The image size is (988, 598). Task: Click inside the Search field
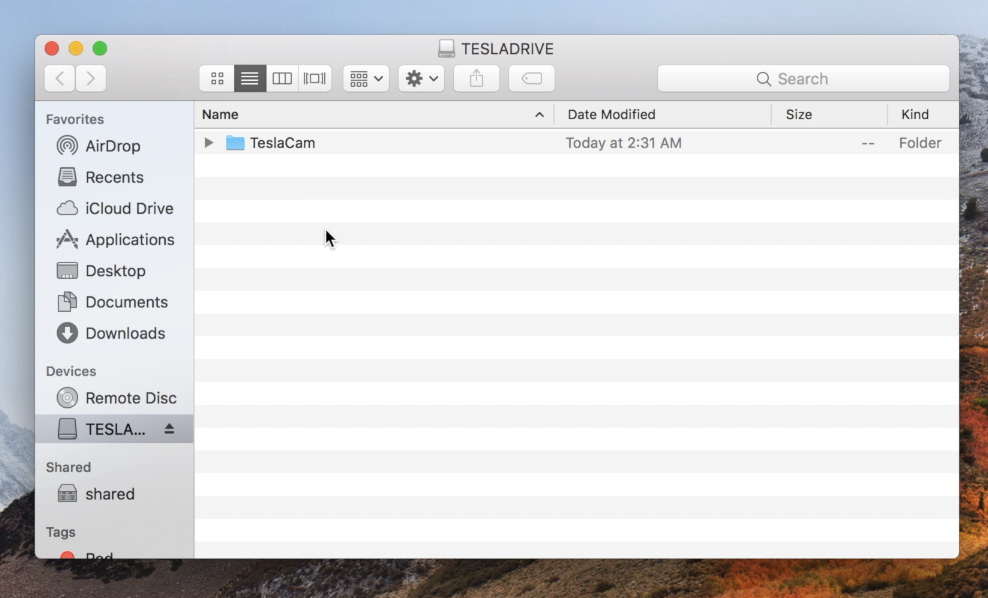click(x=803, y=79)
